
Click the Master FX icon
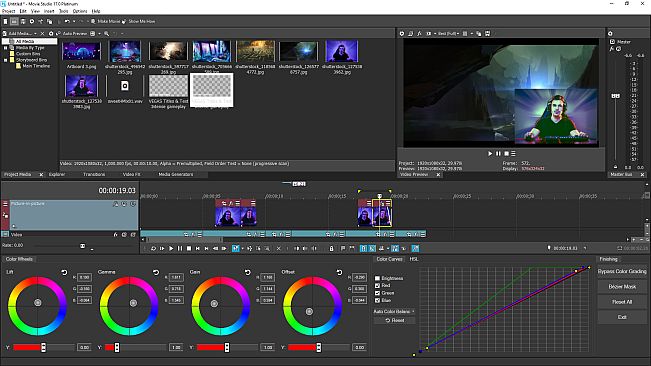612,49
